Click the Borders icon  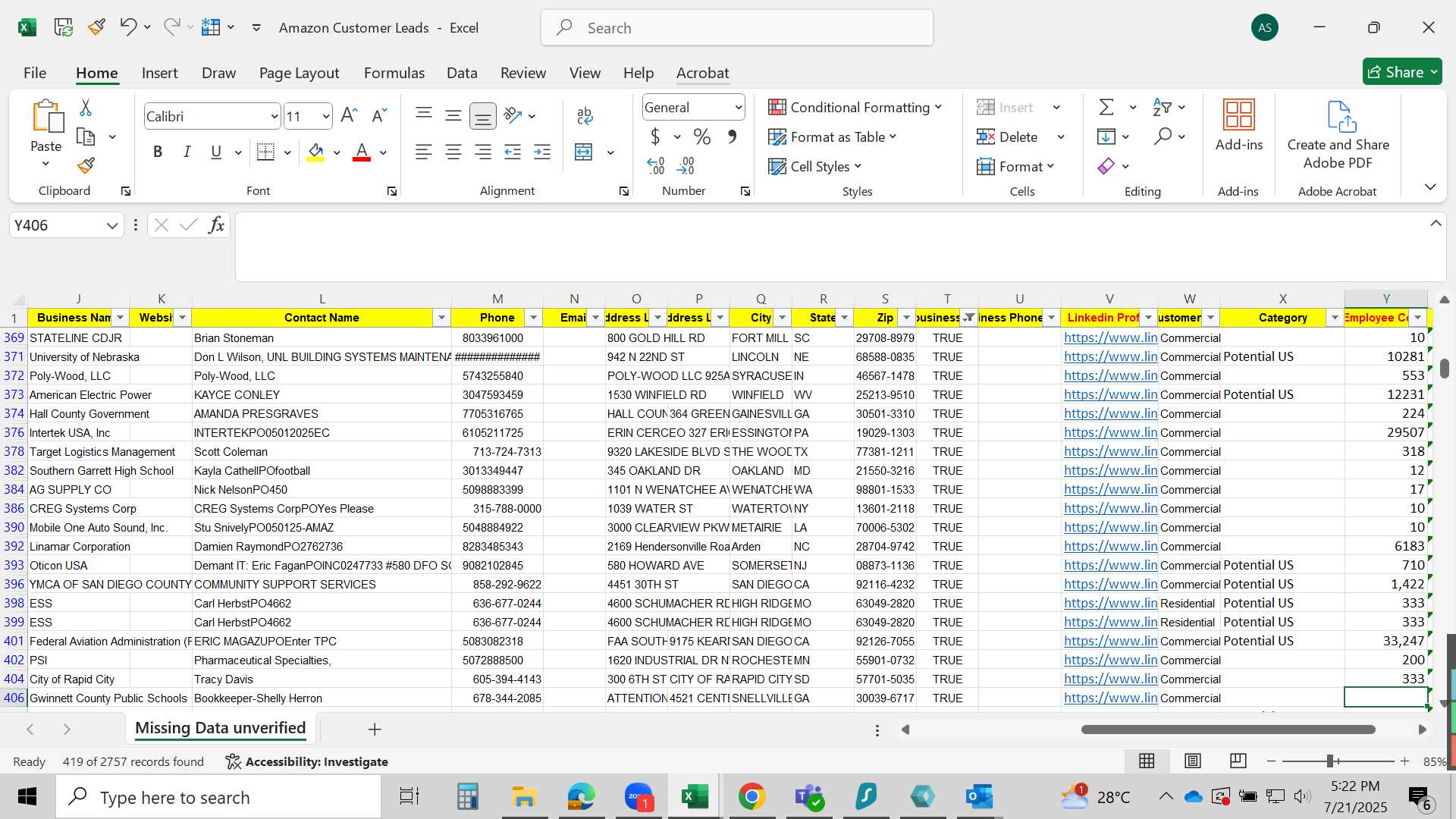point(265,152)
